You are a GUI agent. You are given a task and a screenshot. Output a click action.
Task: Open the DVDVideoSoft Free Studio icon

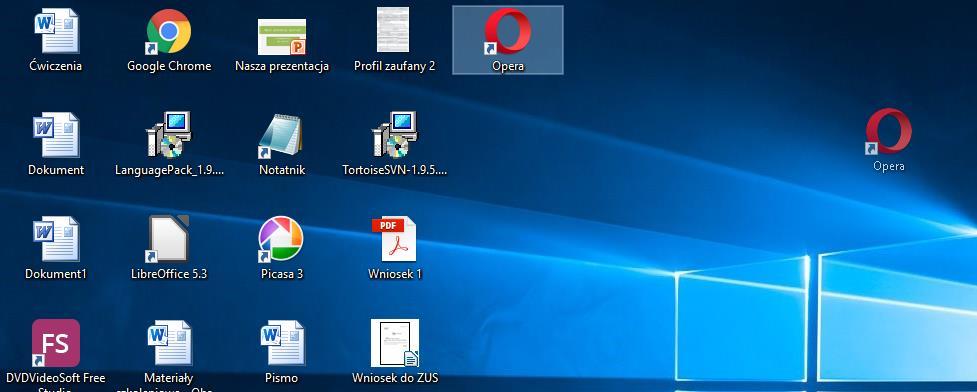(55, 343)
